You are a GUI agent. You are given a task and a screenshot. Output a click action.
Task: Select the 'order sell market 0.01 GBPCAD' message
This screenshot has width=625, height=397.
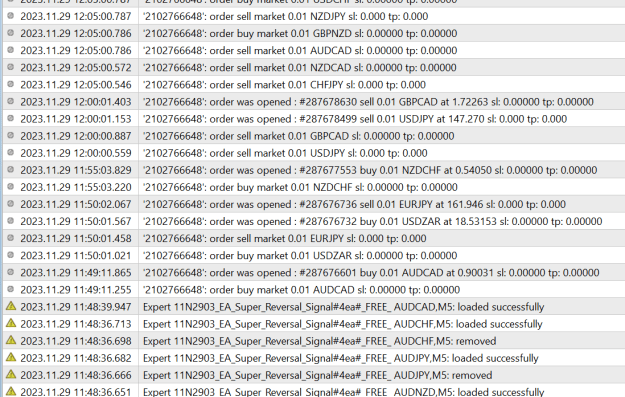pyautogui.click(x=299, y=136)
